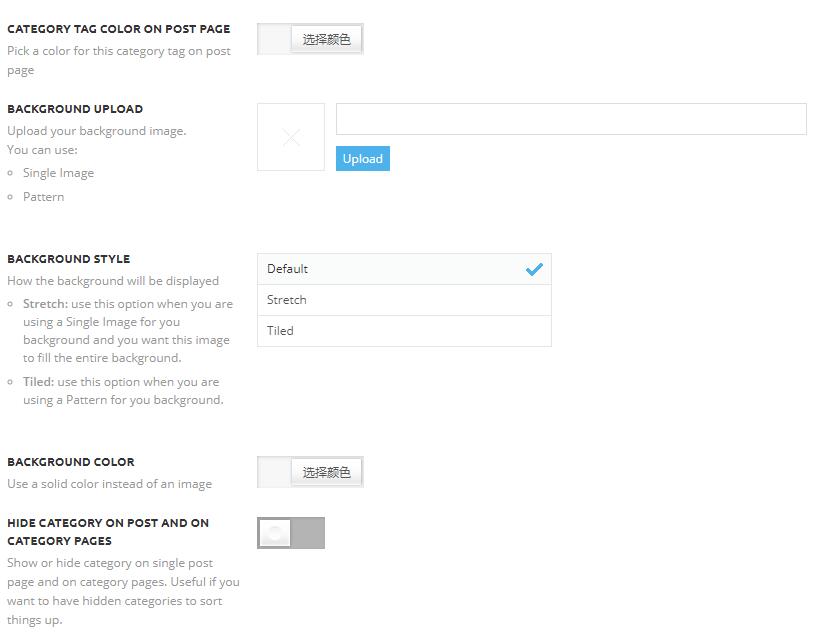Click the blue checkmark on the Default option
This screenshot has height=642, width=820.
(534, 269)
